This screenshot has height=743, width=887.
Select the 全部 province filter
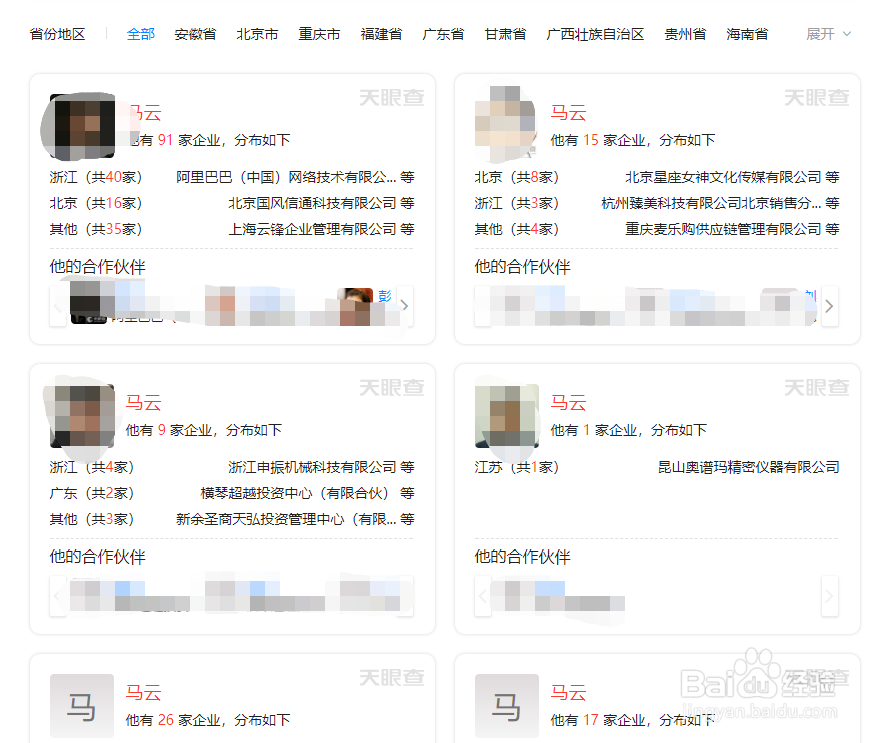tap(141, 33)
